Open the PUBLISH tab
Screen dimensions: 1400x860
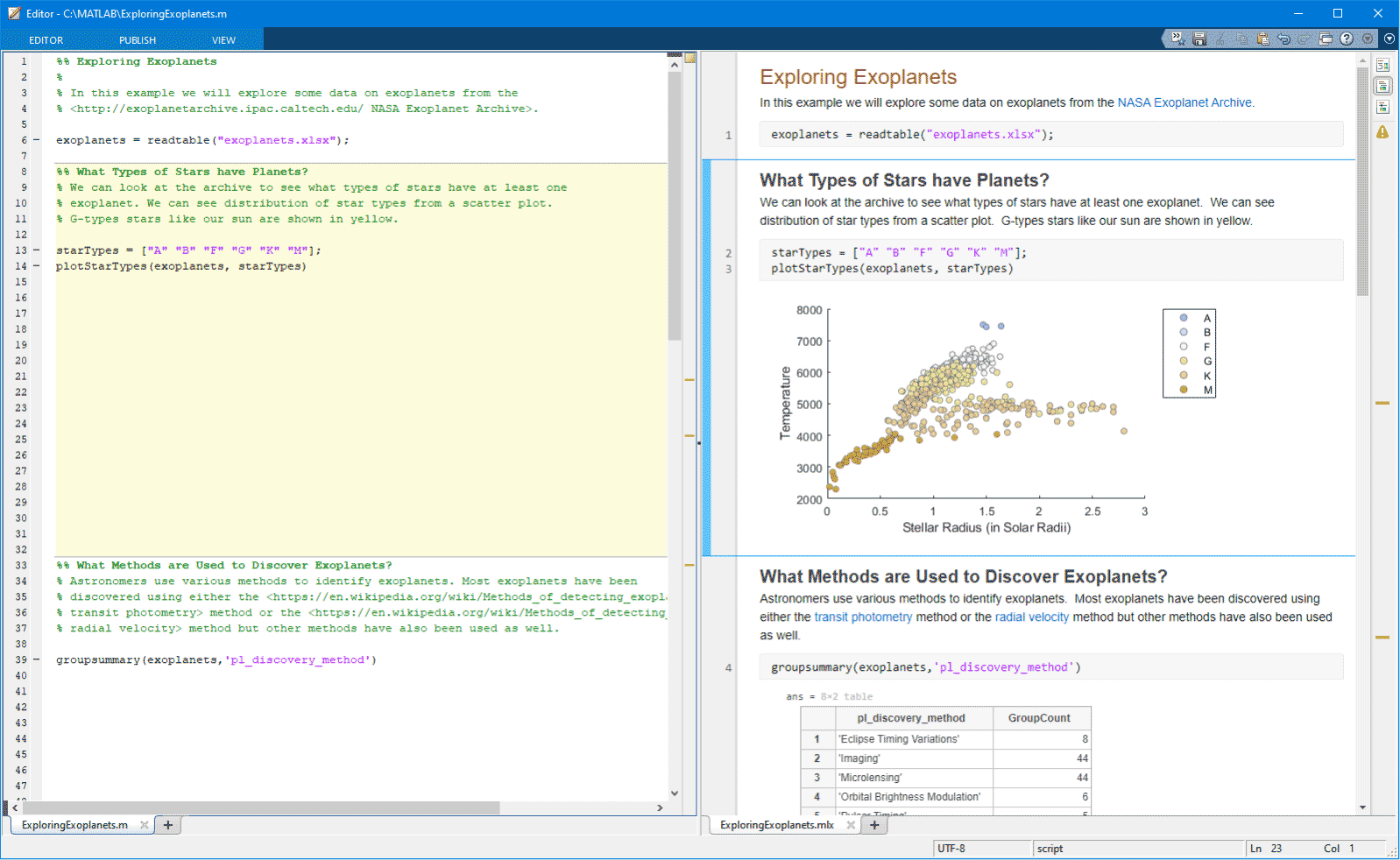pos(138,40)
